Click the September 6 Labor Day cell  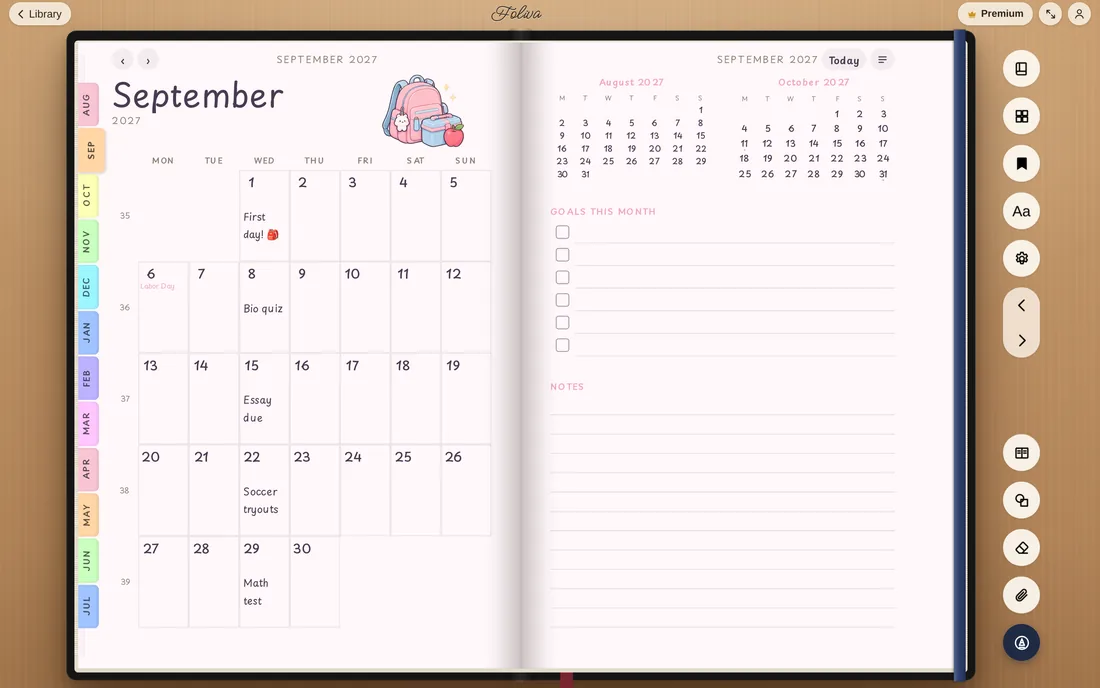click(x=163, y=307)
